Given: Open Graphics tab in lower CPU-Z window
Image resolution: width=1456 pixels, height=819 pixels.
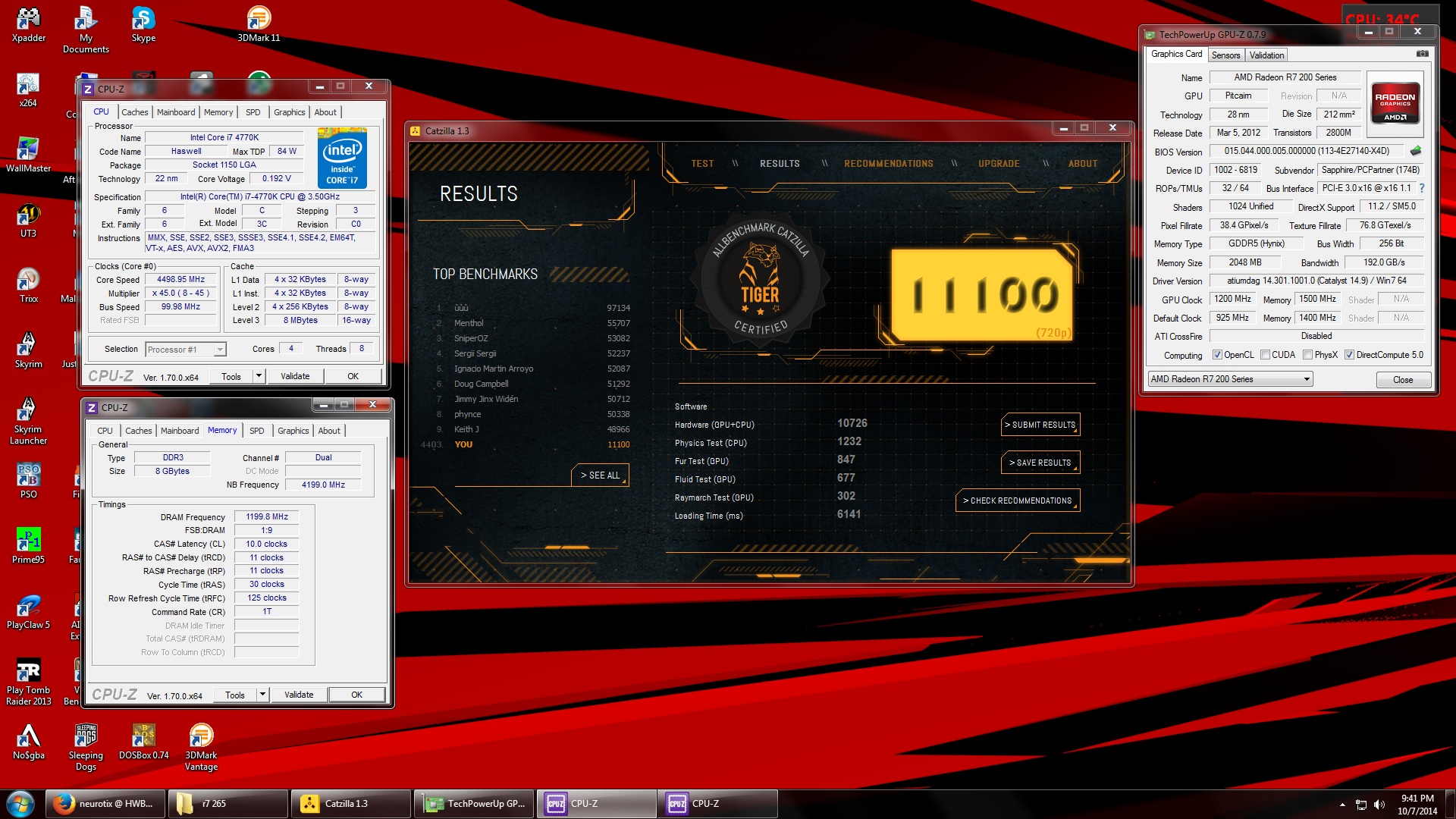Looking at the screenshot, I should click(x=293, y=431).
